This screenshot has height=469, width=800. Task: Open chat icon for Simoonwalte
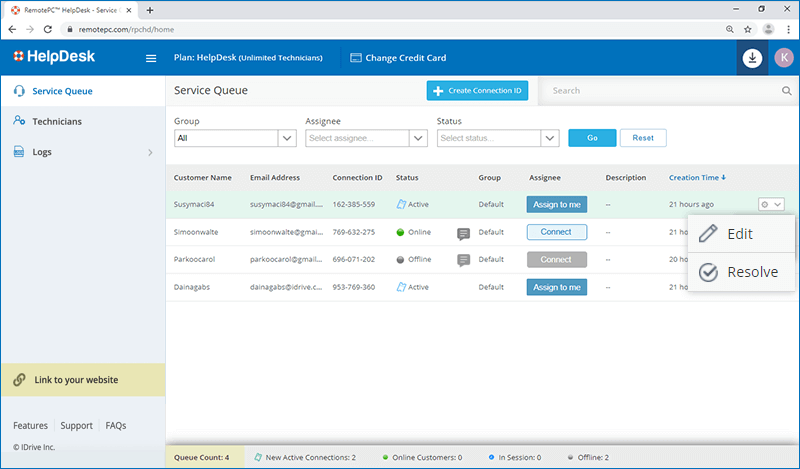click(463, 233)
